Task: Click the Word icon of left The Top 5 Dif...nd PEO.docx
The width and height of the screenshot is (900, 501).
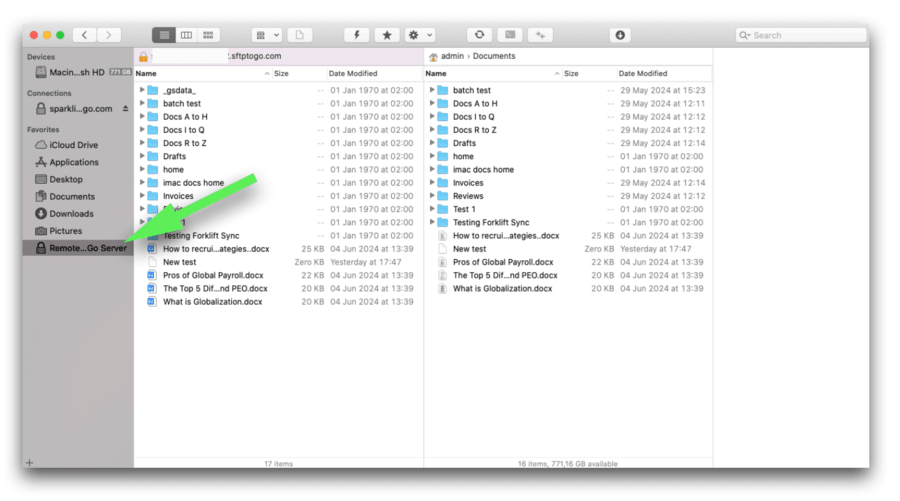Action: coord(152,288)
